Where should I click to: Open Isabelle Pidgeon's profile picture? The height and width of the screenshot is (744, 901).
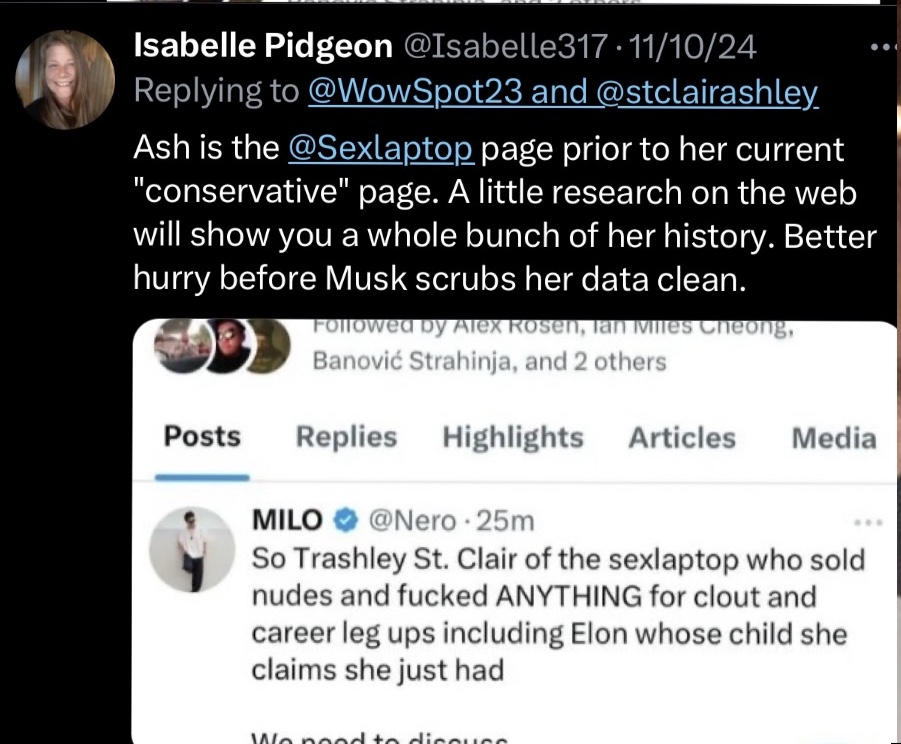65,80
